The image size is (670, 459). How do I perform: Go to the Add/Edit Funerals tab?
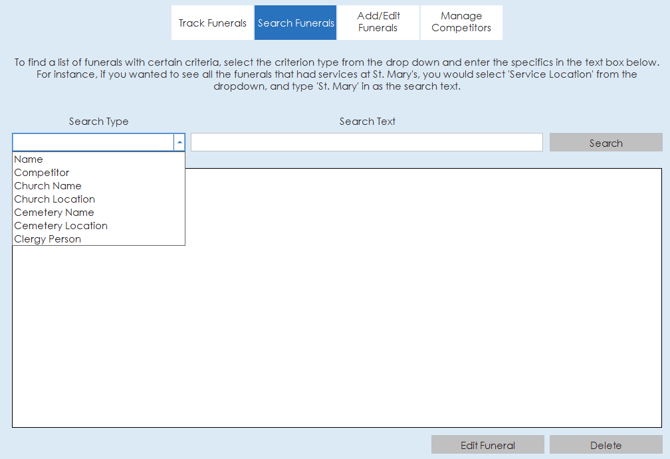[378, 22]
